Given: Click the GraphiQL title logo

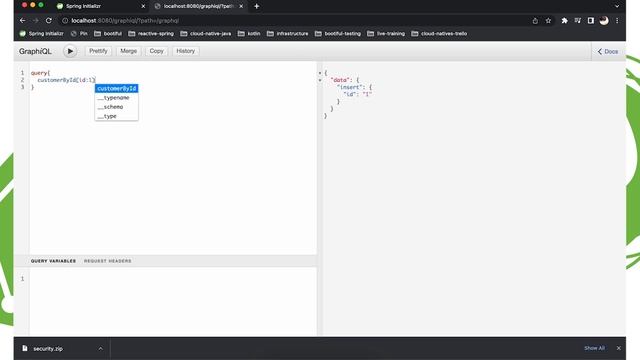Looking at the screenshot, I should pyautogui.click(x=35, y=51).
